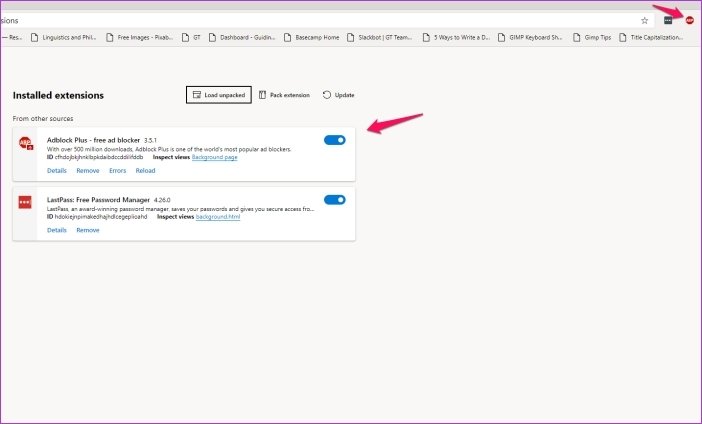The image size is (702, 424).
Task: Open the GT bookmark
Action: point(192,38)
